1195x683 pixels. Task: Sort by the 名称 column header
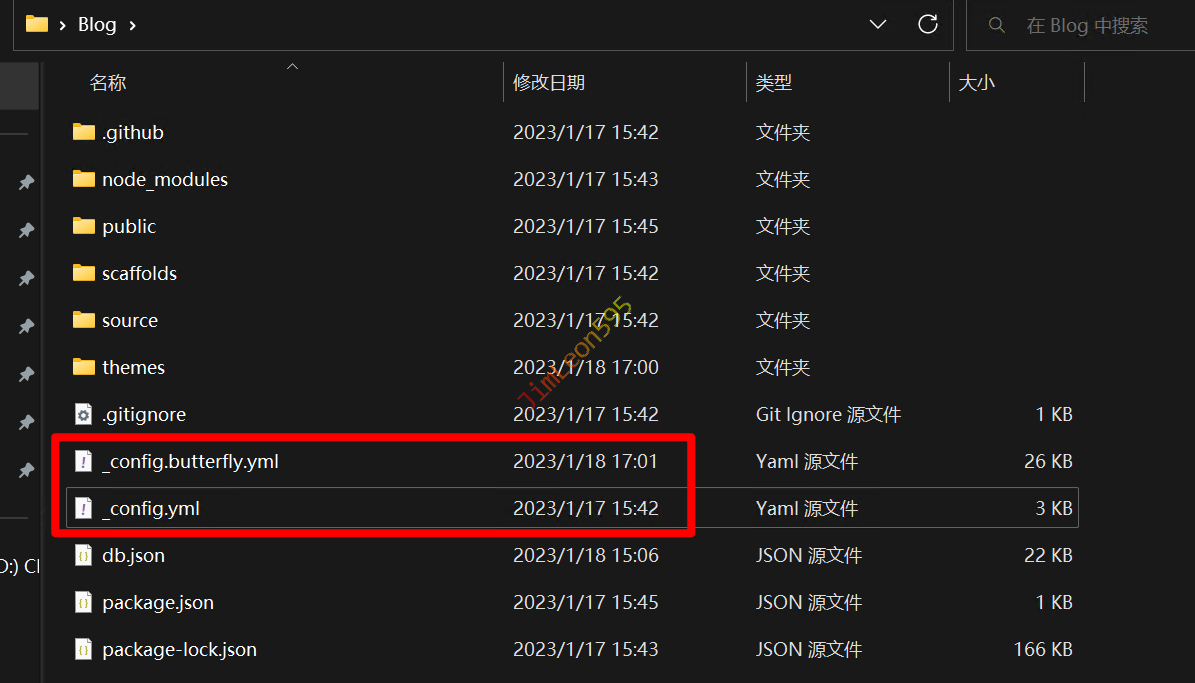(x=108, y=83)
